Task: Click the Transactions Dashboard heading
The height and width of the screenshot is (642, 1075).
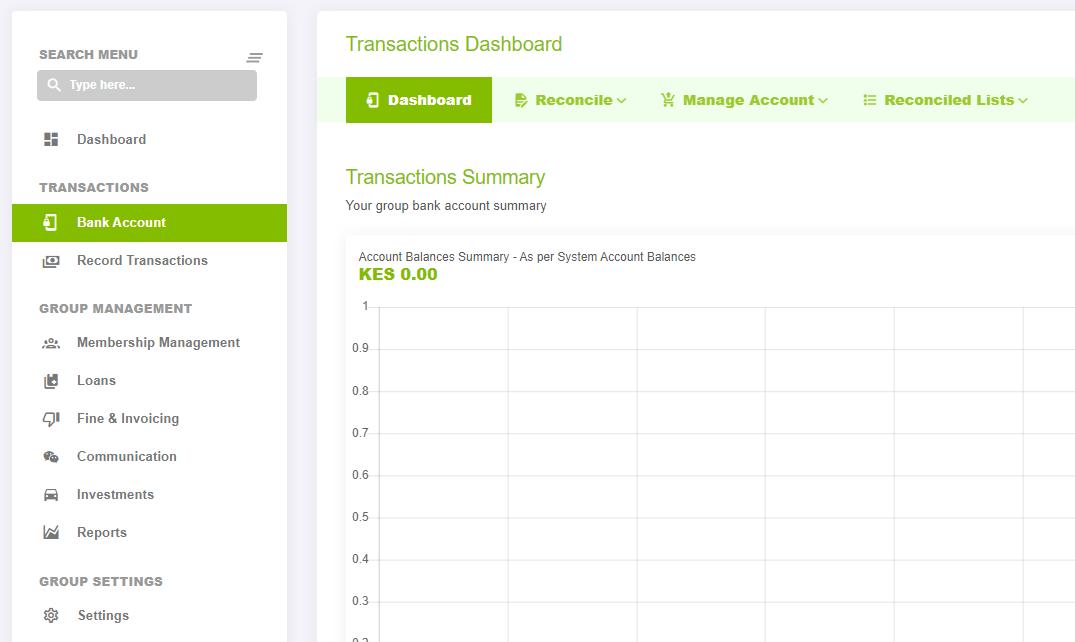Action: 454,44
